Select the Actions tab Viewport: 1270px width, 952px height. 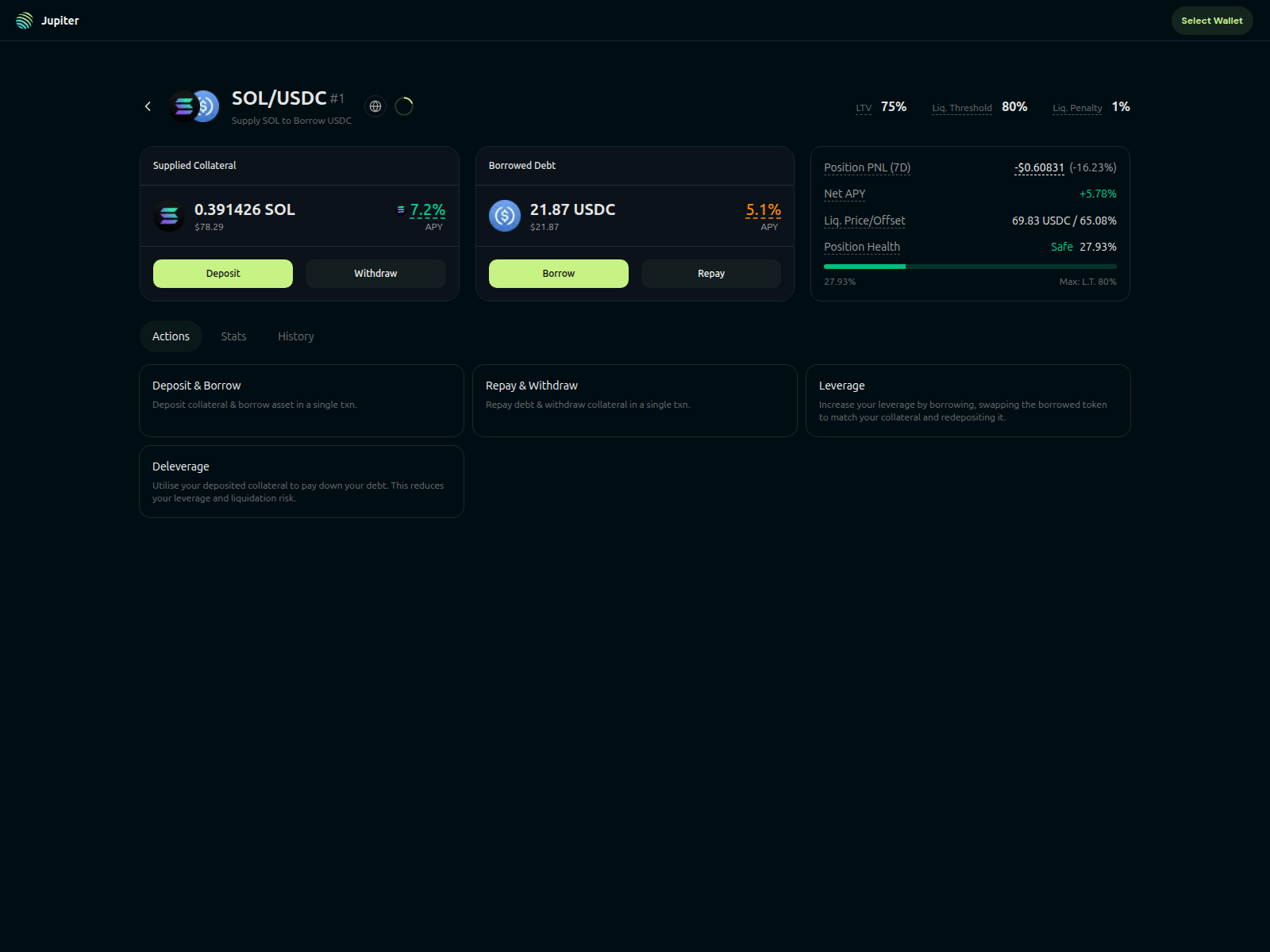click(x=171, y=336)
